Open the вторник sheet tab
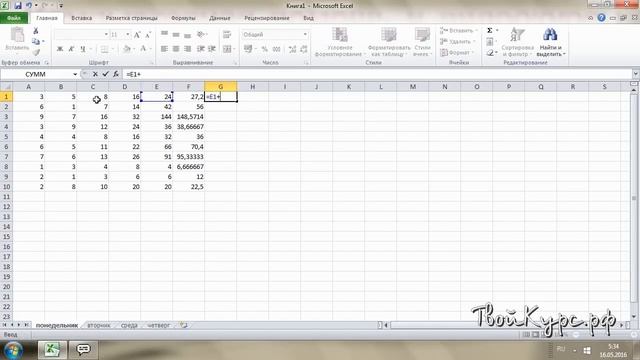Screen dimensions: 640x360 pos(99,325)
